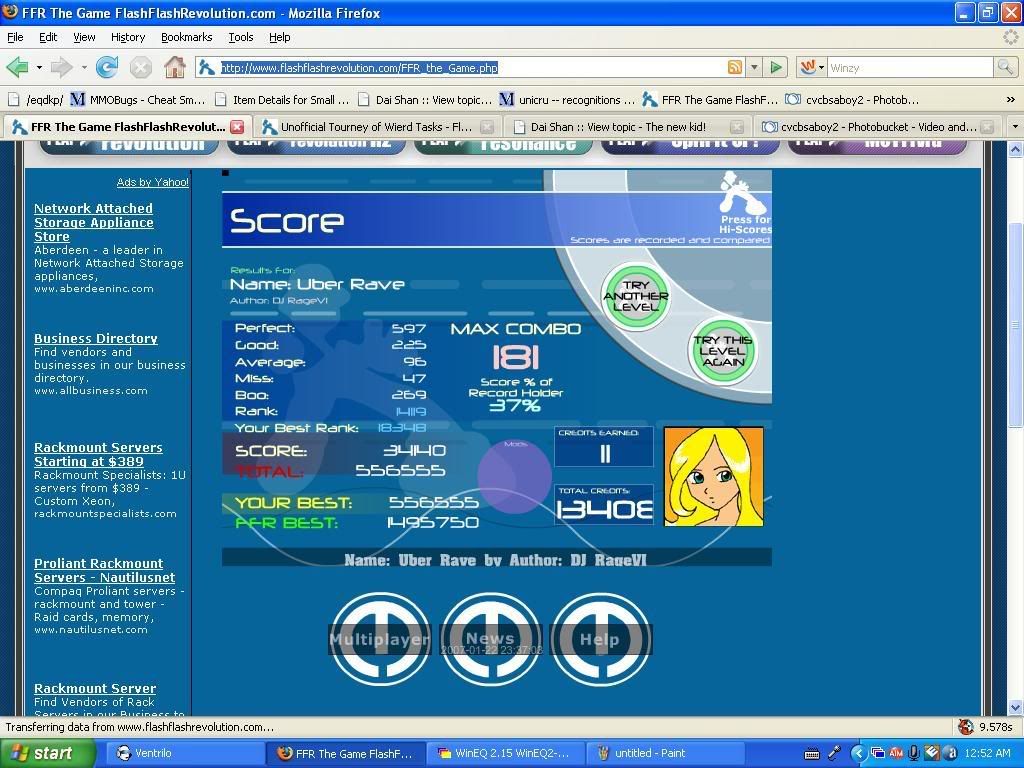Click the Reload page icon
Viewport: 1024px width, 768px height.
click(107, 68)
